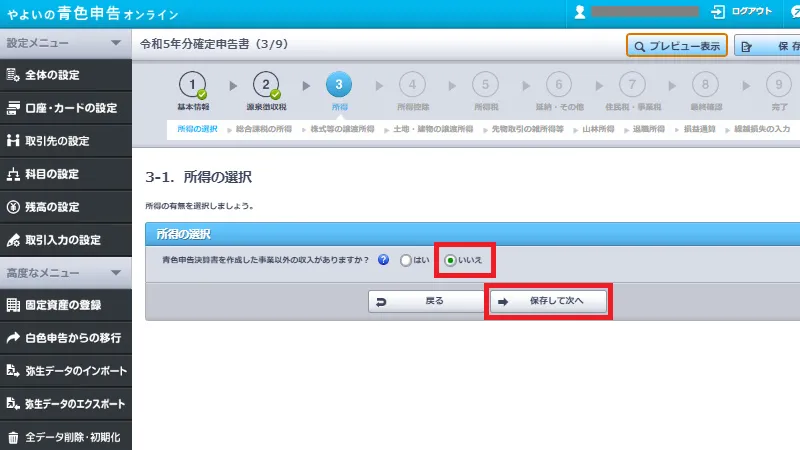
Task: Open 科目の設定 menu item
Action: tap(65, 174)
